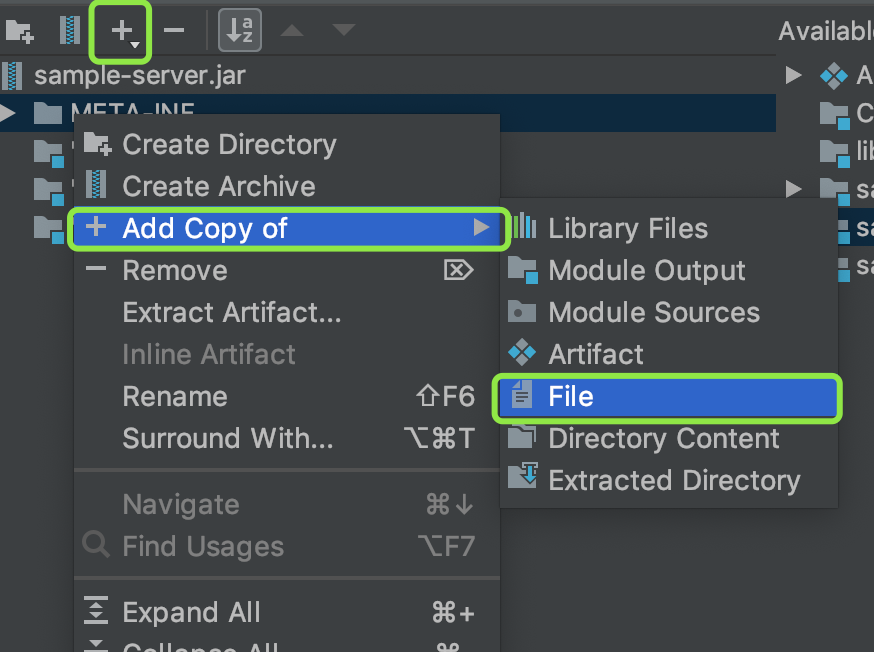The image size is (874, 652).
Task: Select Library Files from the submenu
Action: click(x=628, y=229)
